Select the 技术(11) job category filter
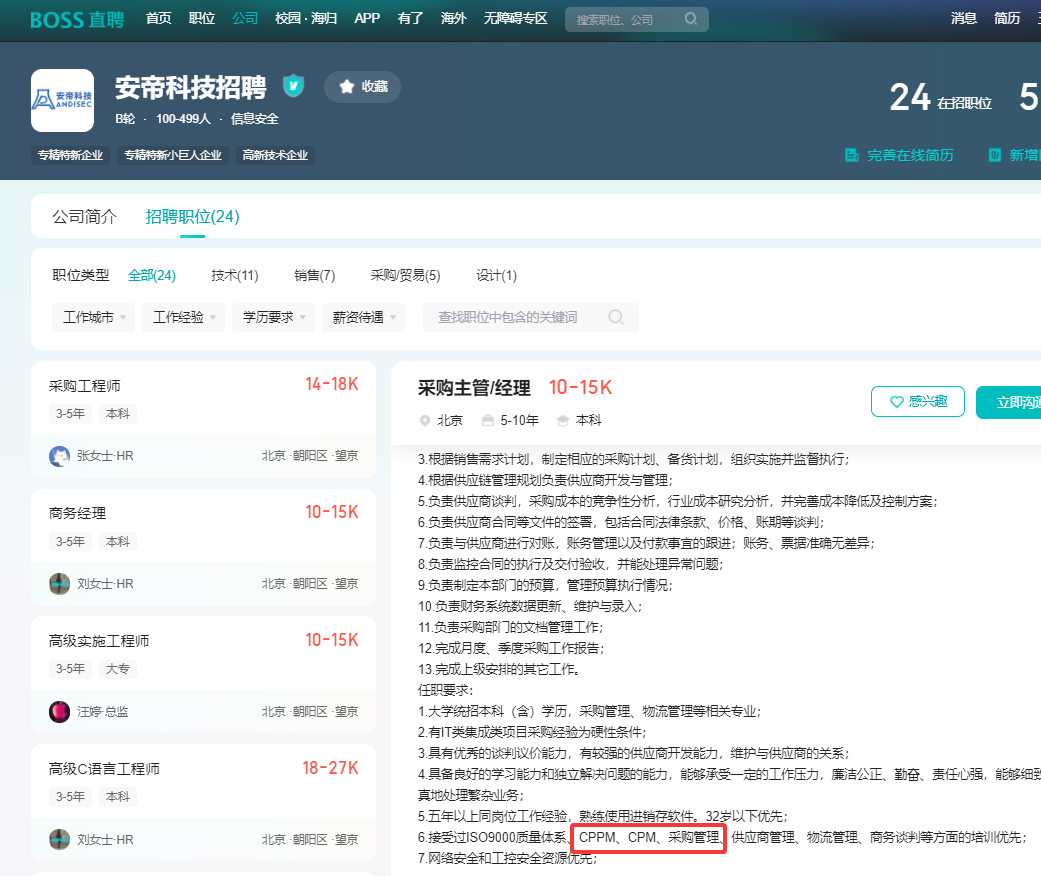The height and width of the screenshot is (876, 1041). tap(234, 274)
